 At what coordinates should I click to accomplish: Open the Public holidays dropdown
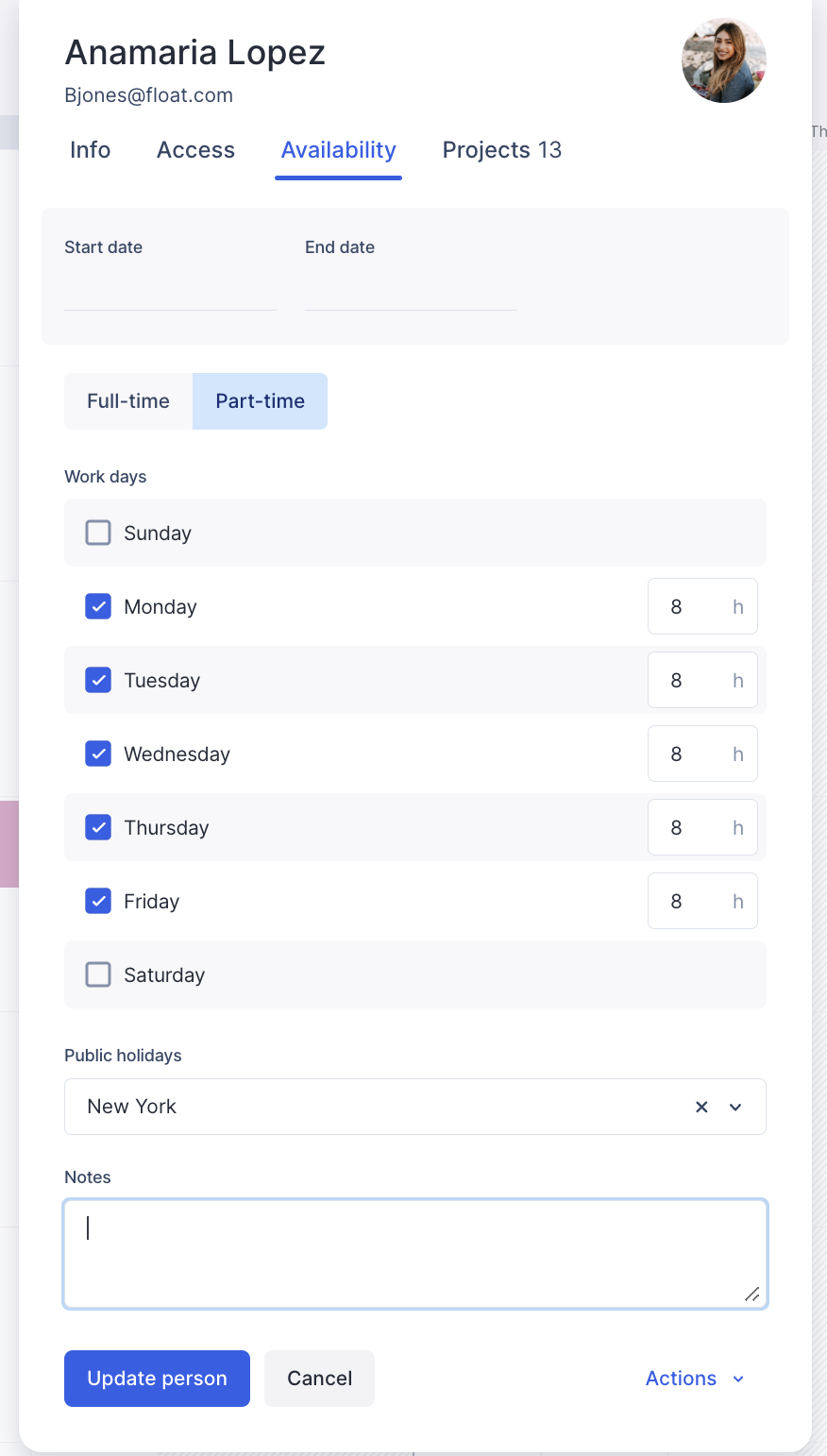click(735, 1106)
